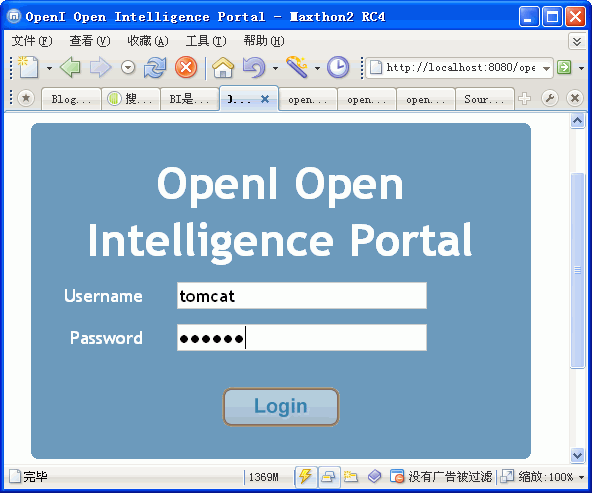Click the Undo closed tab icon
The height and width of the screenshot is (493, 592).
pos(254,68)
